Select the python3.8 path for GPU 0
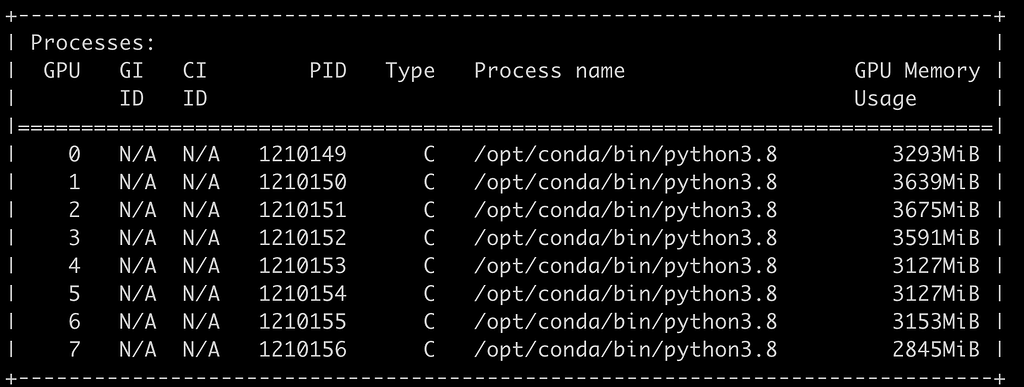 coord(626,155)
